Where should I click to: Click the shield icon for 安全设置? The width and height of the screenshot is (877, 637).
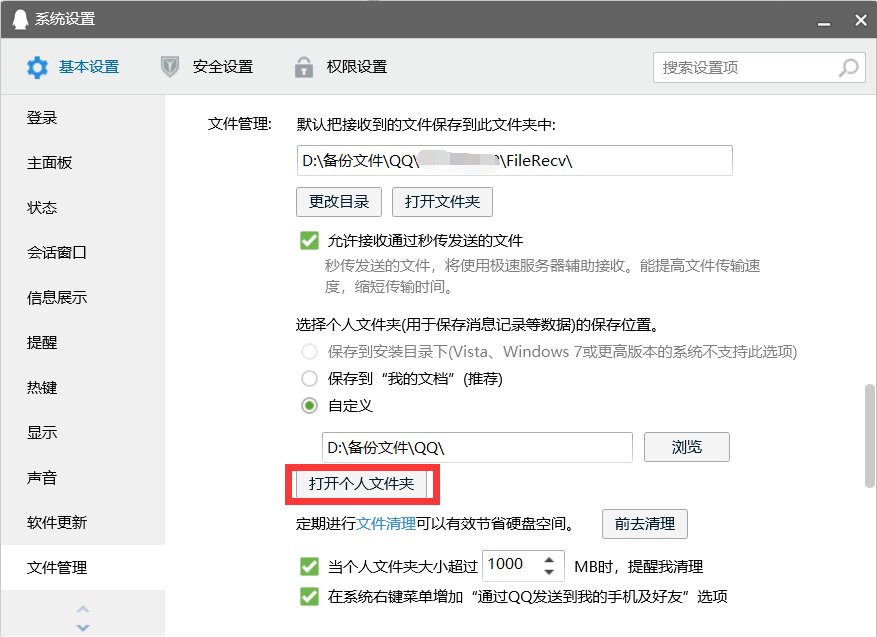pyautogui.click(x=171, y=66)
